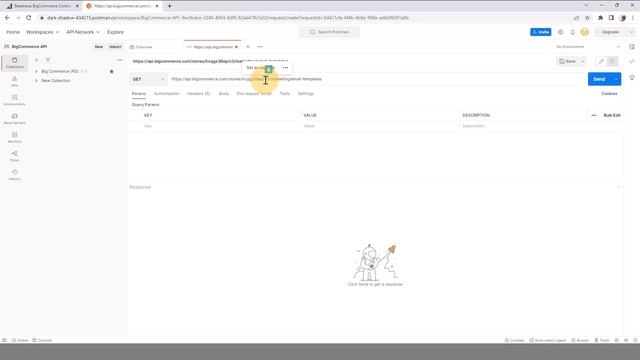This screenshot has height=360, width=640.
Task: Go to Home in top navigation
Action: 13,32
